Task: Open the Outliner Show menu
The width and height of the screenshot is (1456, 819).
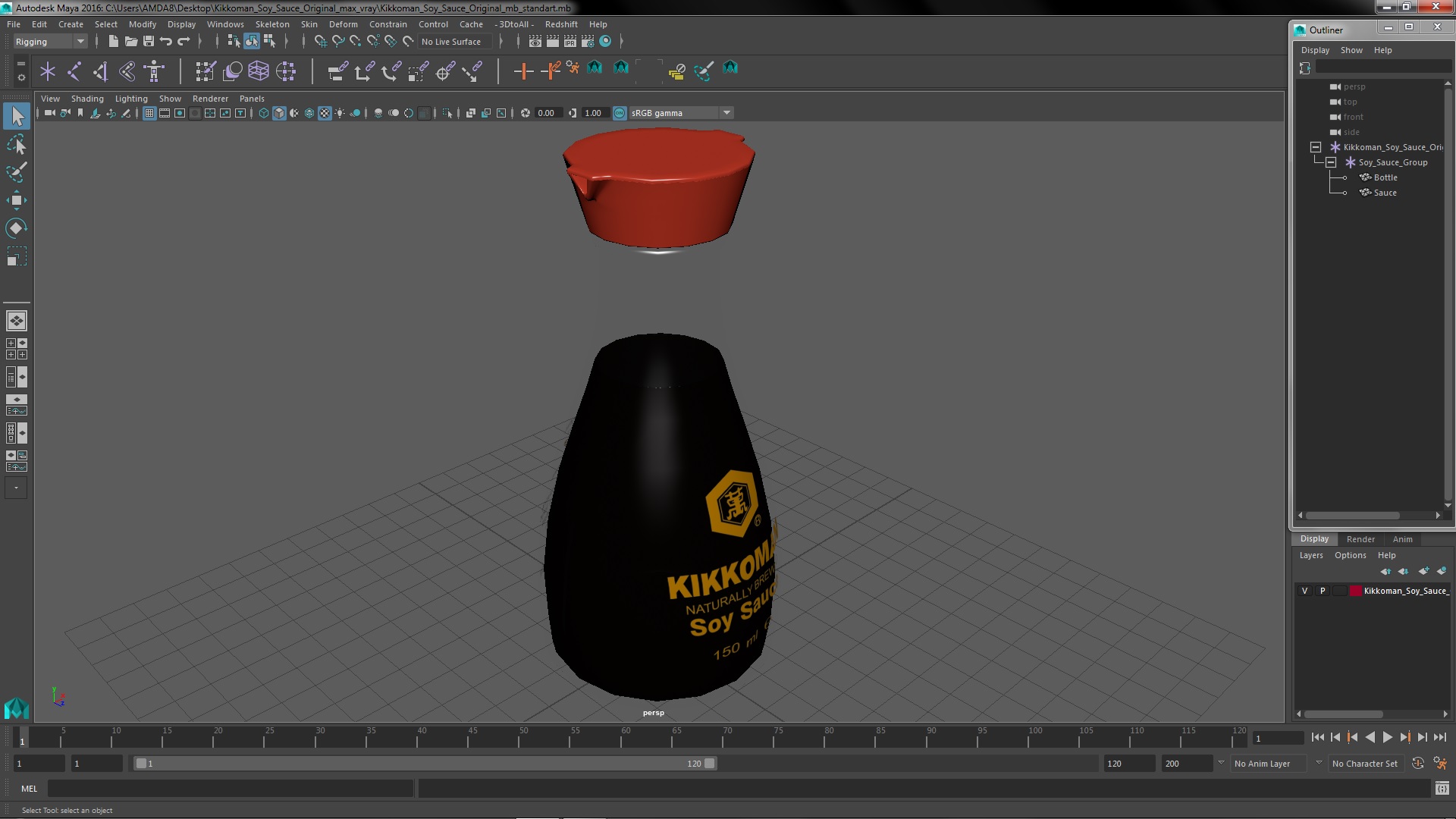Action: 1351,50
